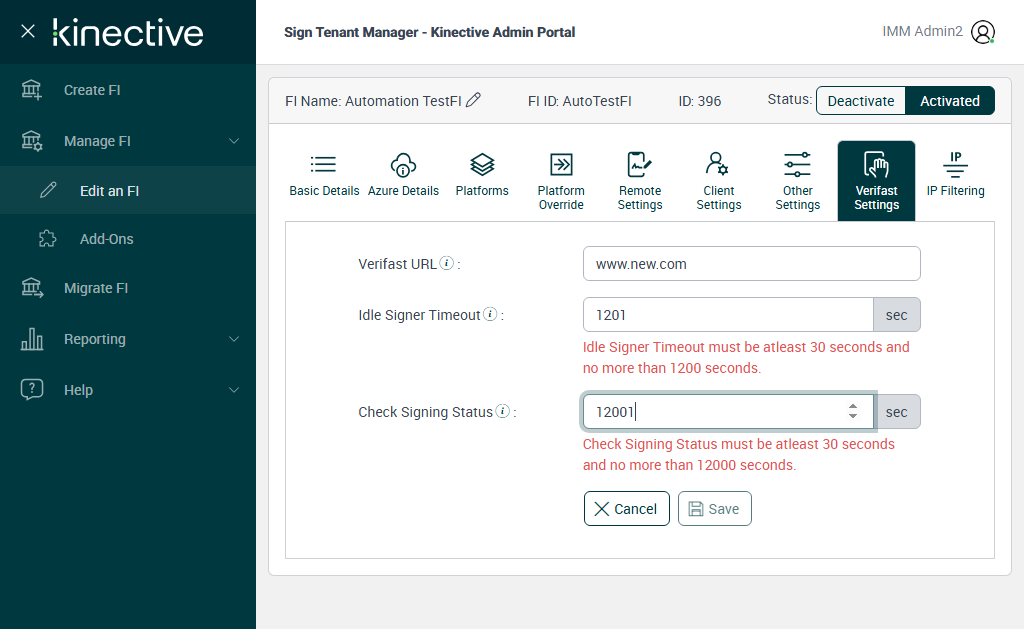Click the Kinective logo
The width and height of the screenshot is (1024, 629).
(128, 33)
